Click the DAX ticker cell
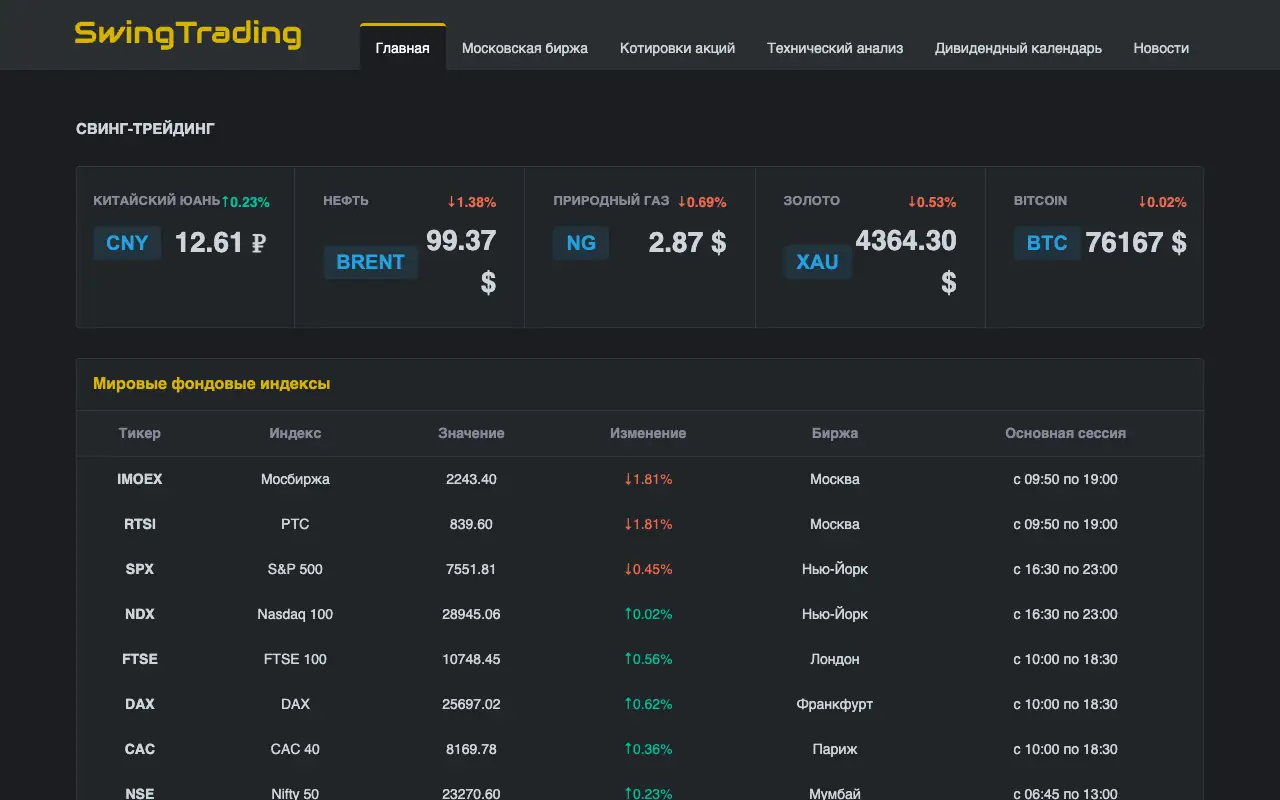 (x=139, y=704)
